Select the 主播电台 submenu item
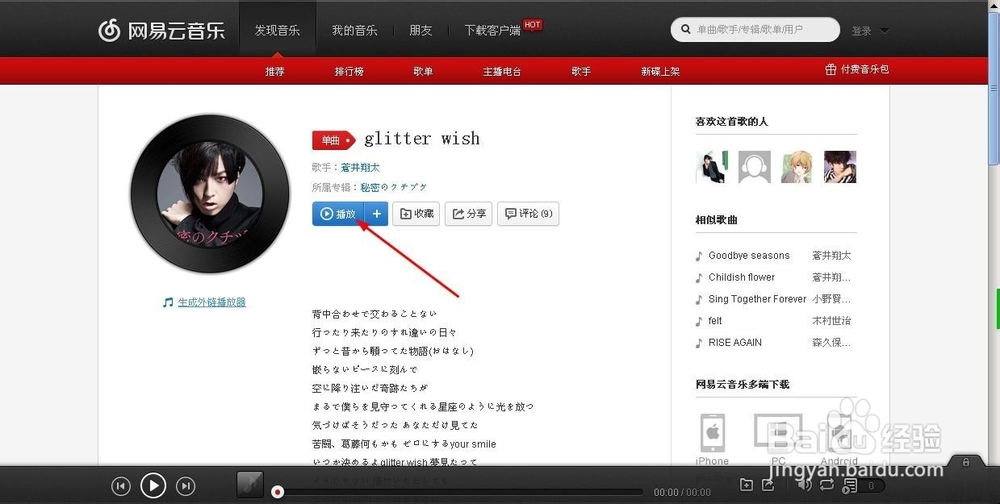This screenshot has width=1000, height=504. click(x=502, y=71)
